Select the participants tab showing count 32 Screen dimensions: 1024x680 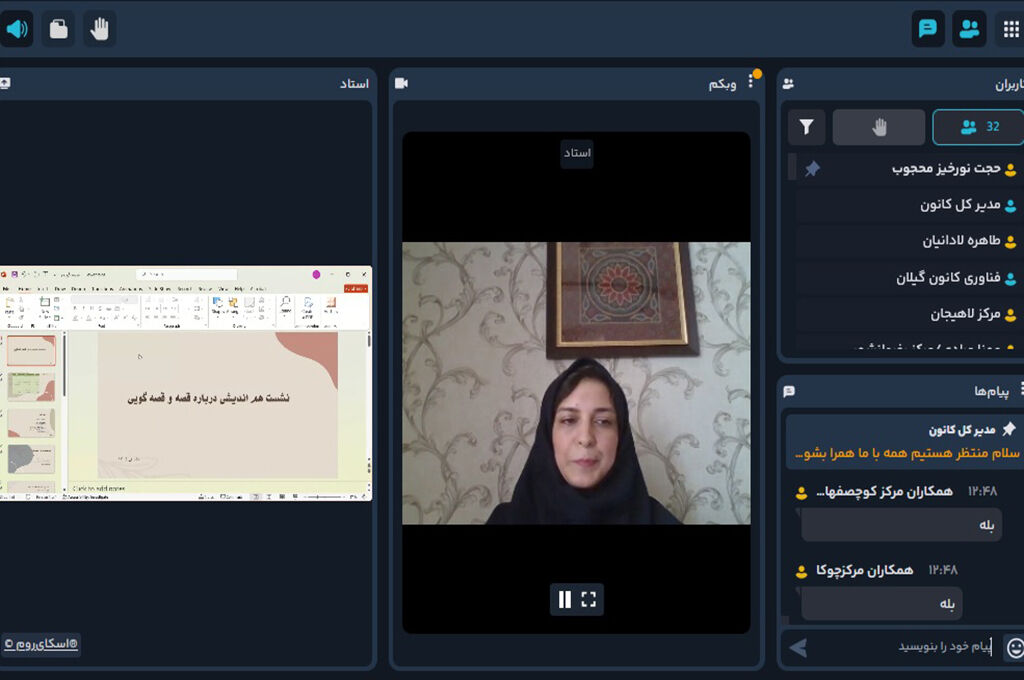(x=977, y=127)
